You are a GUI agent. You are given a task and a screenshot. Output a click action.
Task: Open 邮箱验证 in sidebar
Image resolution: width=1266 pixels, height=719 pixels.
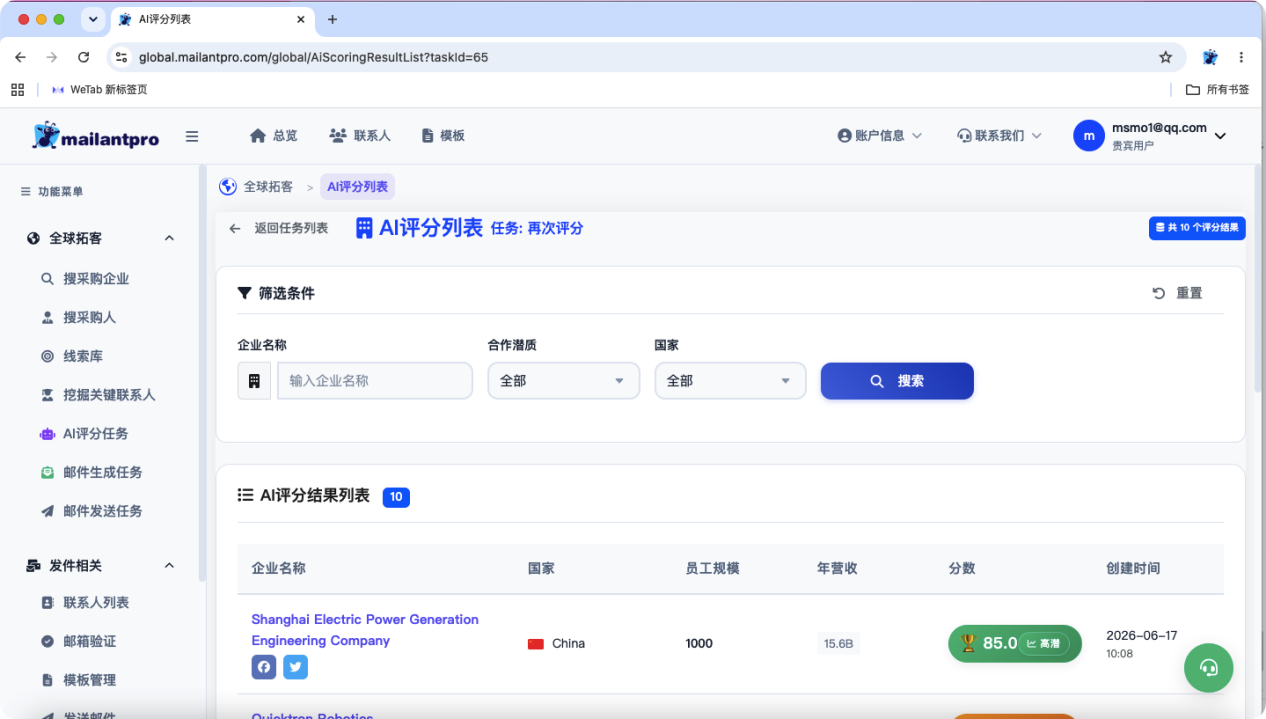tap(78, 641)
